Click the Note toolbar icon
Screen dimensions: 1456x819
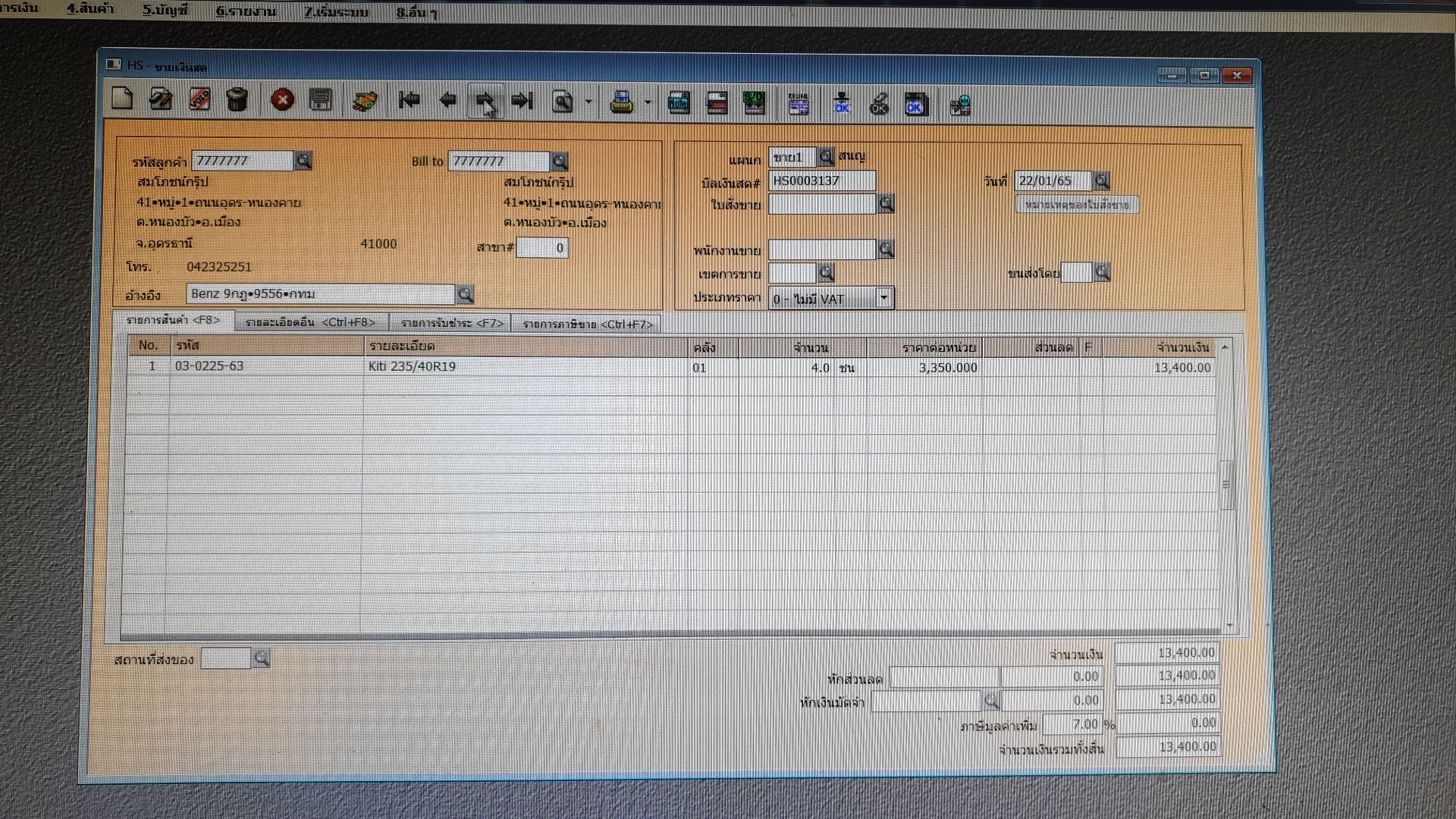(679, 103)
